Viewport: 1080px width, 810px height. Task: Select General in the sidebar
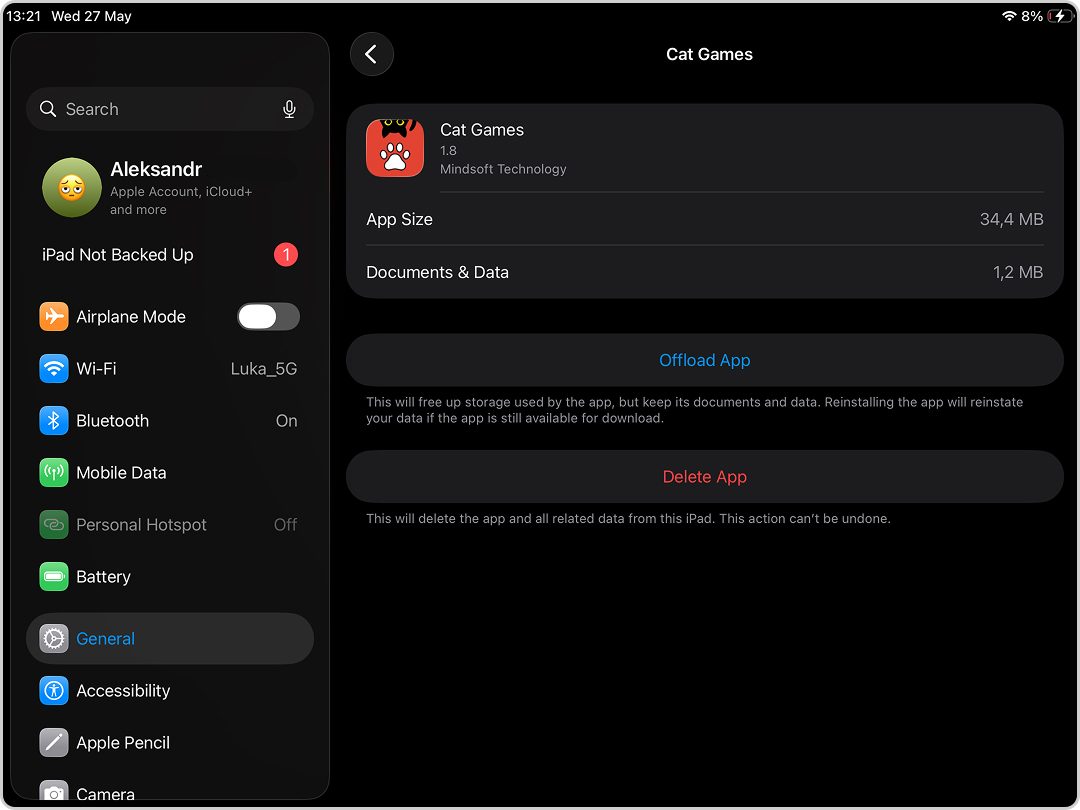coord(169,638)
